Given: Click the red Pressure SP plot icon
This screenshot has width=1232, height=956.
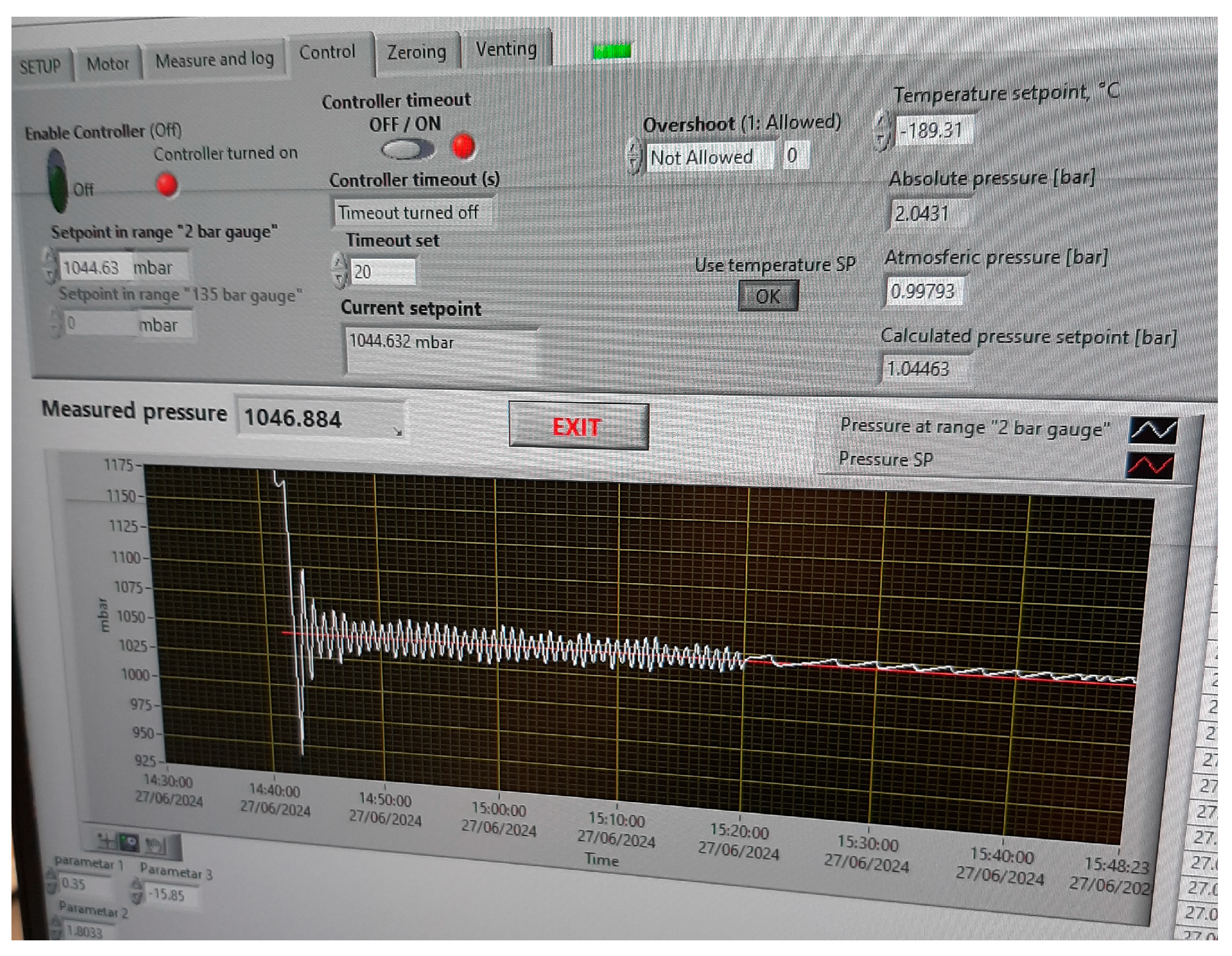Looking at the screenshot, I should [1149, 466].
